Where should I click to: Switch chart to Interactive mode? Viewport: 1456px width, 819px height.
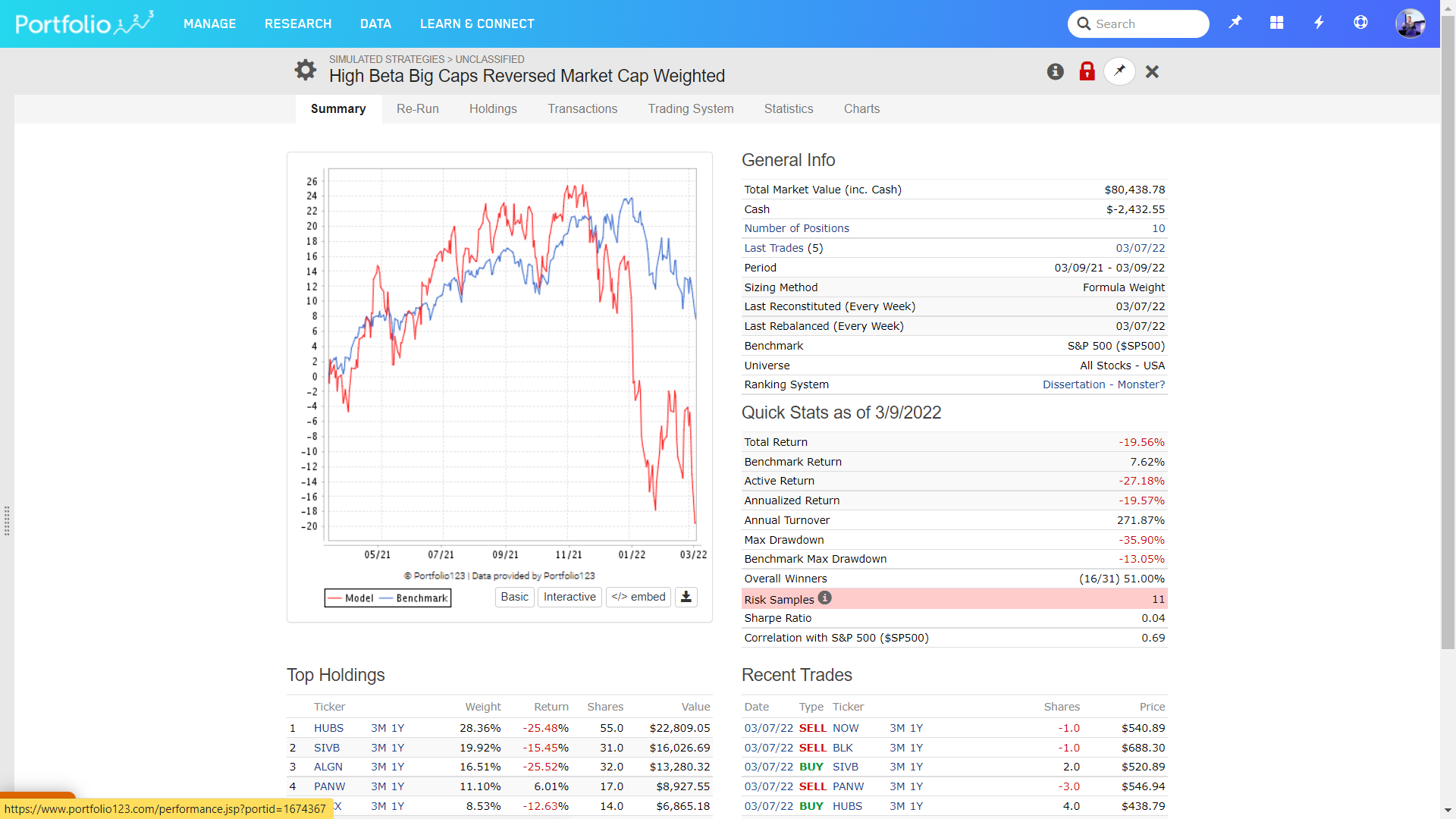[x=570, y=597]
